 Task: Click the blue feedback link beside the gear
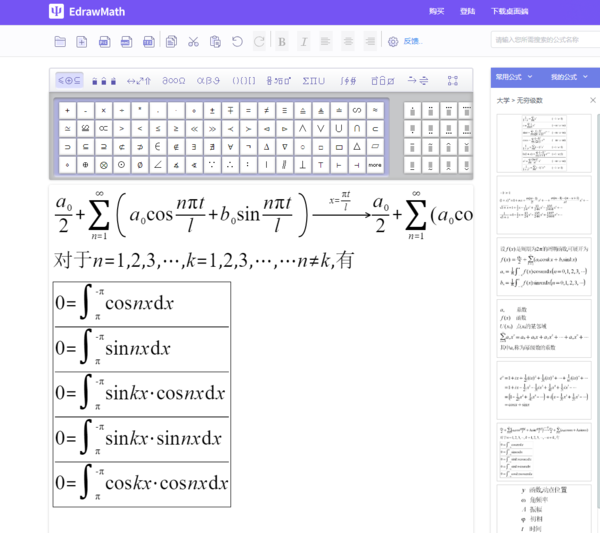(412, 41)
